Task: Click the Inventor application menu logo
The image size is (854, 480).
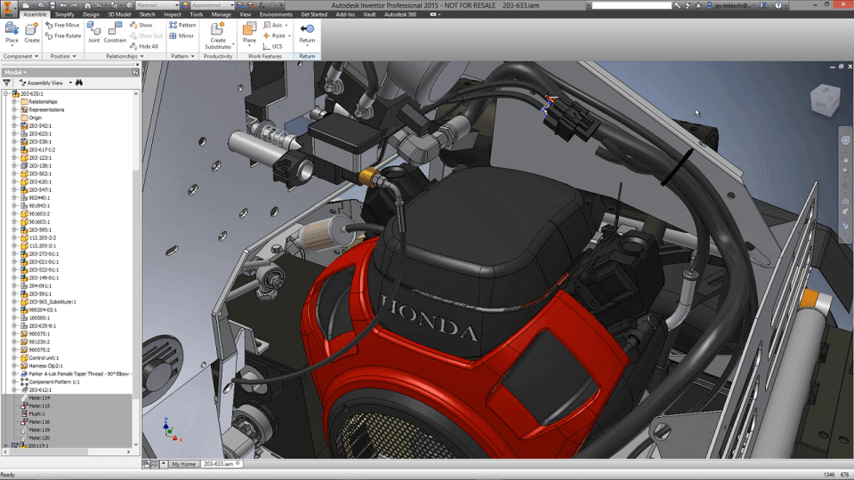Action: pos(8,7)
